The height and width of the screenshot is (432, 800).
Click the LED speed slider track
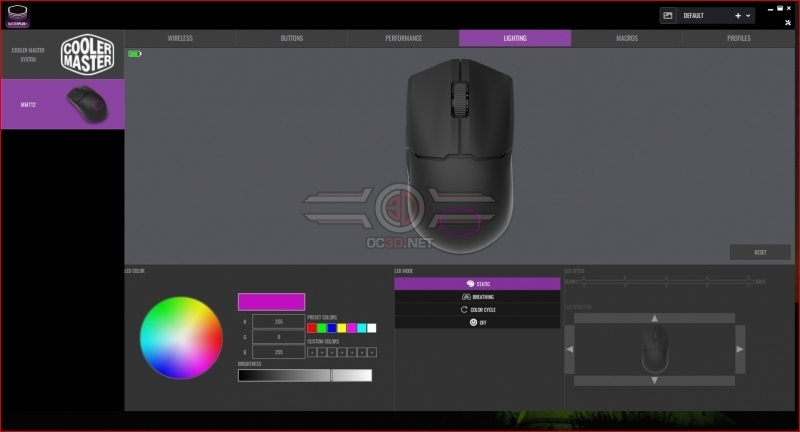(x=666, y=282)
